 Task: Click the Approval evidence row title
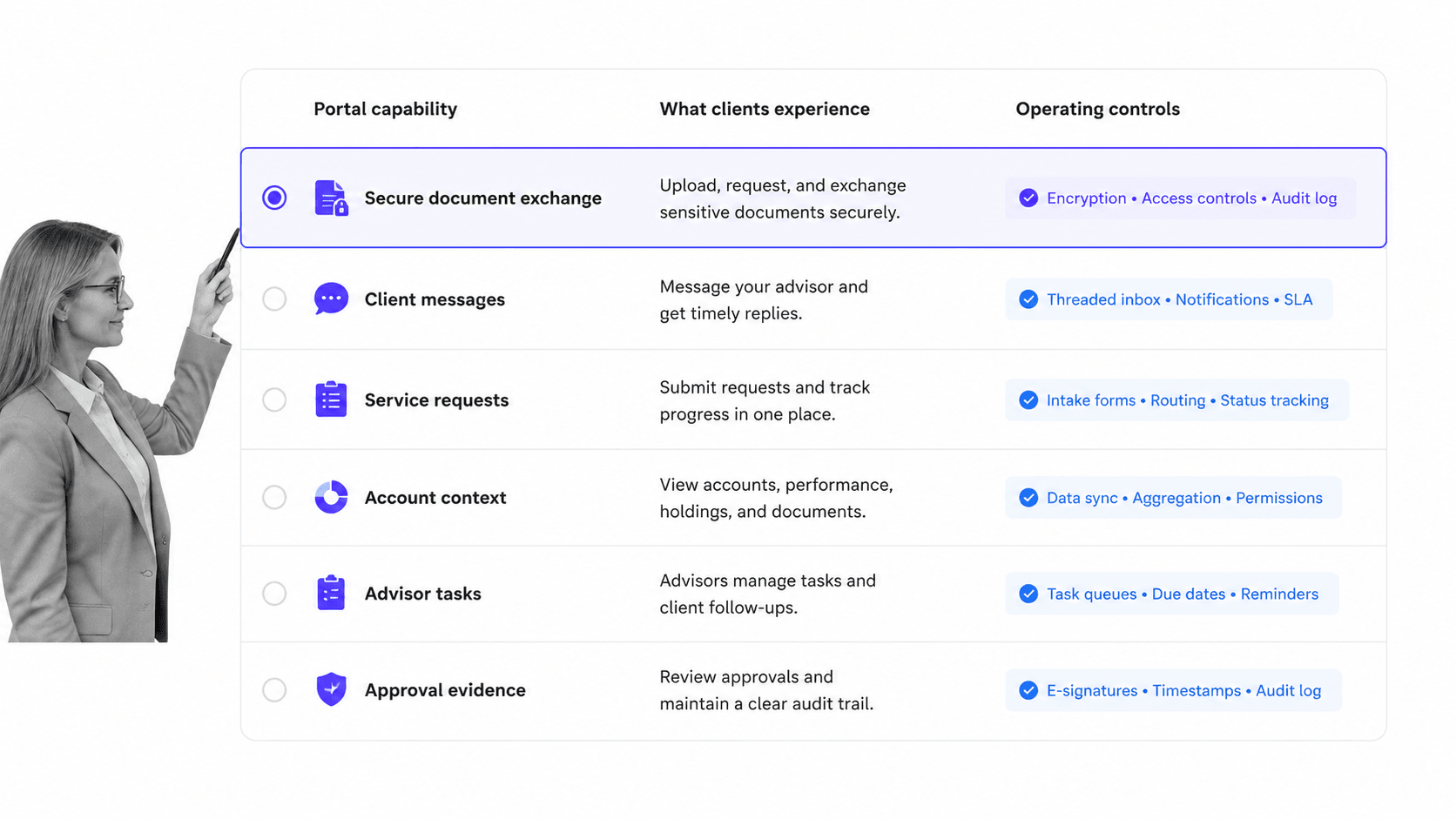tap(445, 690)
